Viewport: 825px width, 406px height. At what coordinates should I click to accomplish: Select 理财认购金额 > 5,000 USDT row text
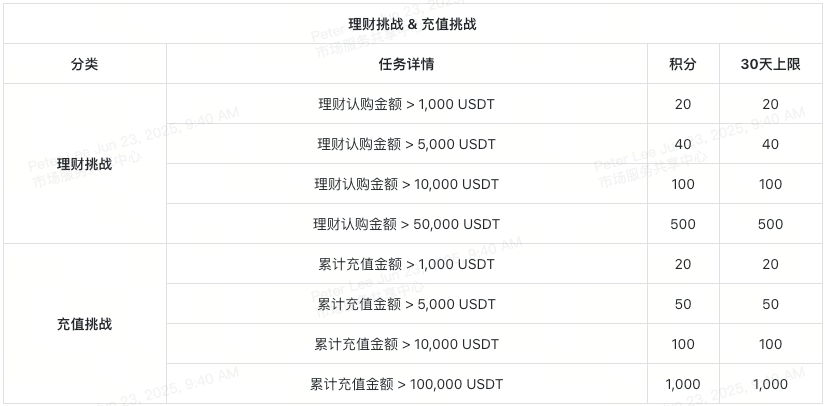(x=406, y=144)
